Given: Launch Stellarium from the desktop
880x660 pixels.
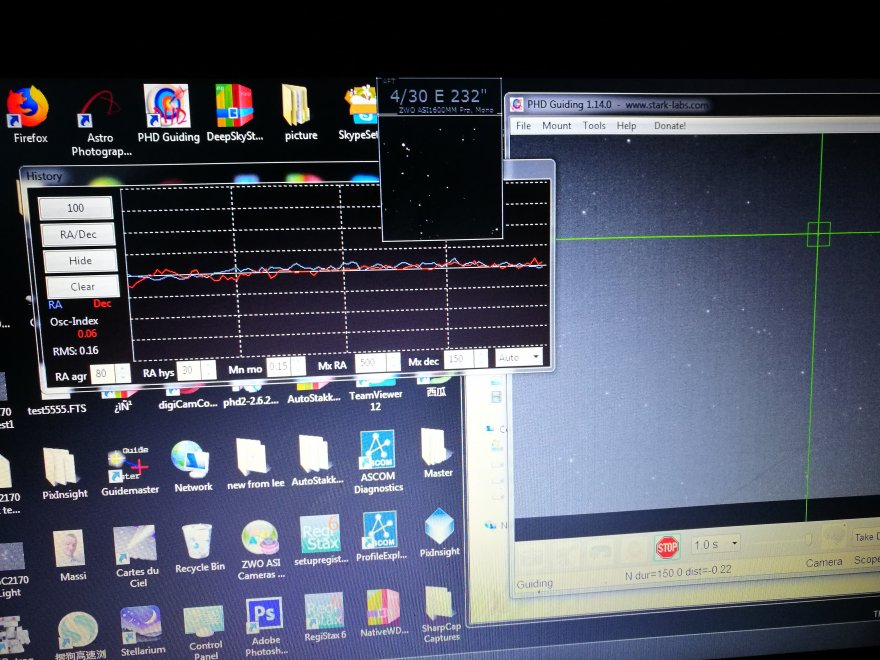Looking at the screenshot, I should (141, 631).
